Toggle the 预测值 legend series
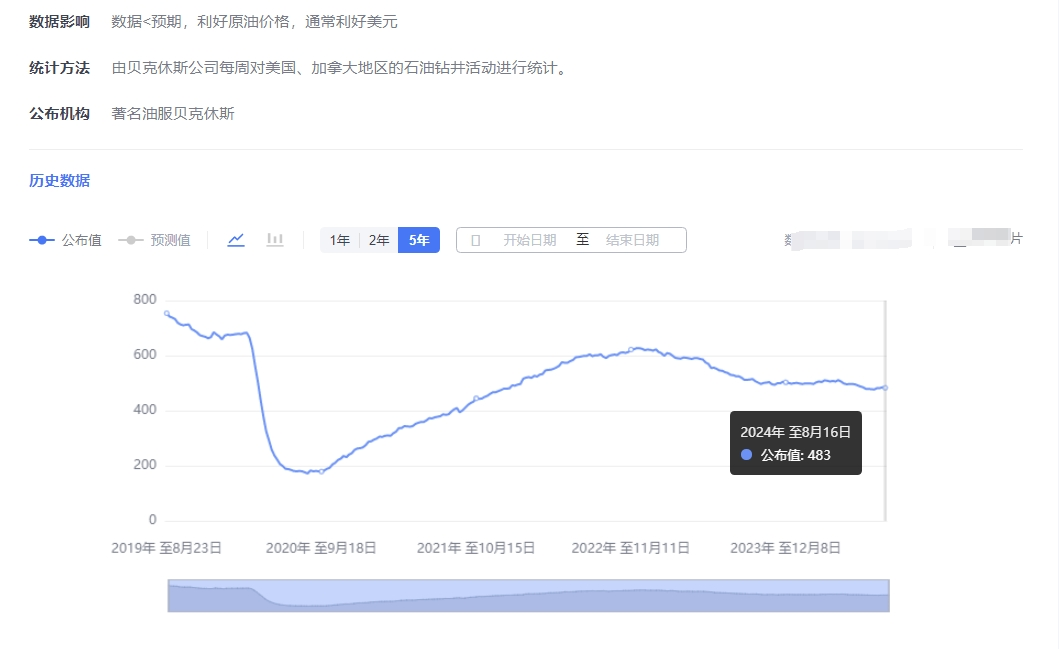The image size is (1059, 649). click(x=154, y=240)
